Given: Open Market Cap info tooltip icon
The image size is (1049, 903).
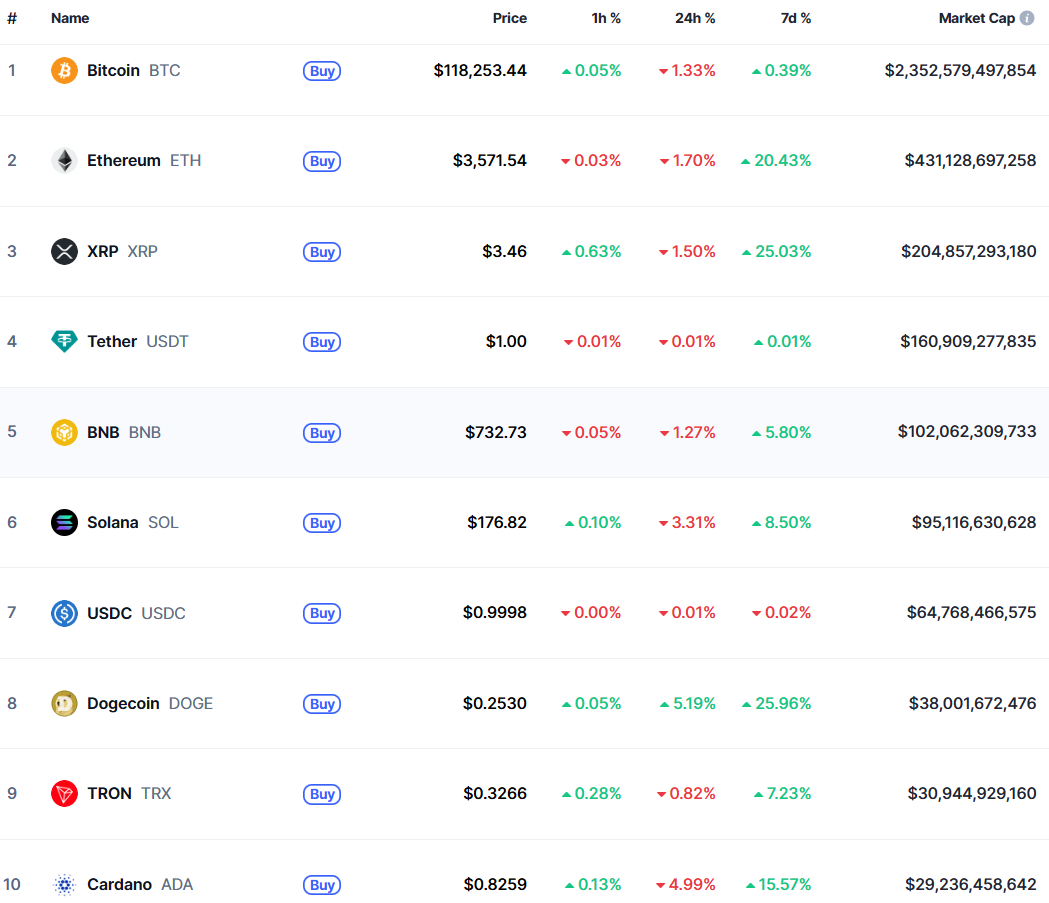Looking at the screenshot, I should click(1027, 18).
